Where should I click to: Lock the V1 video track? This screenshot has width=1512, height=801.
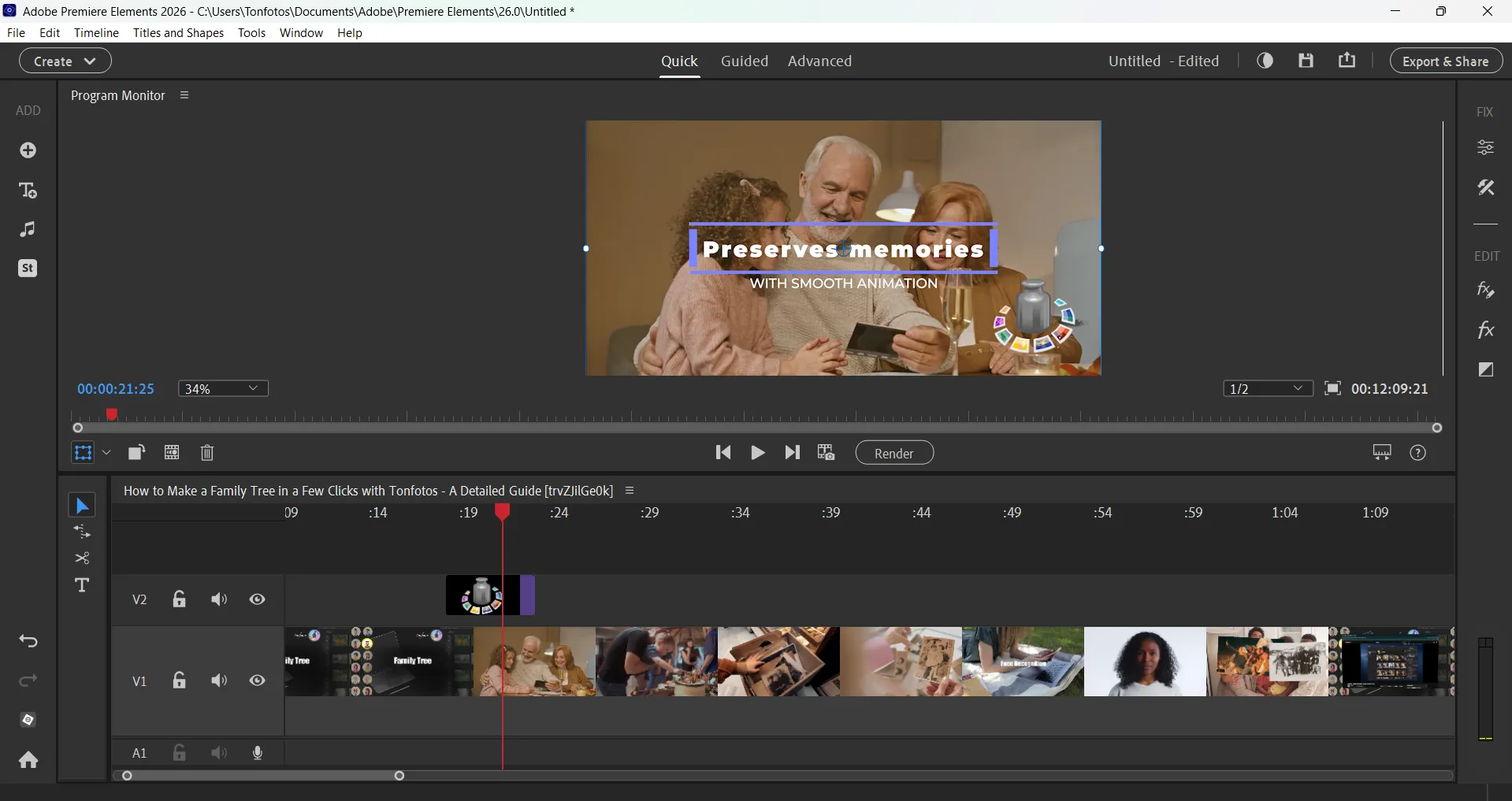click(x=179, y=680)
